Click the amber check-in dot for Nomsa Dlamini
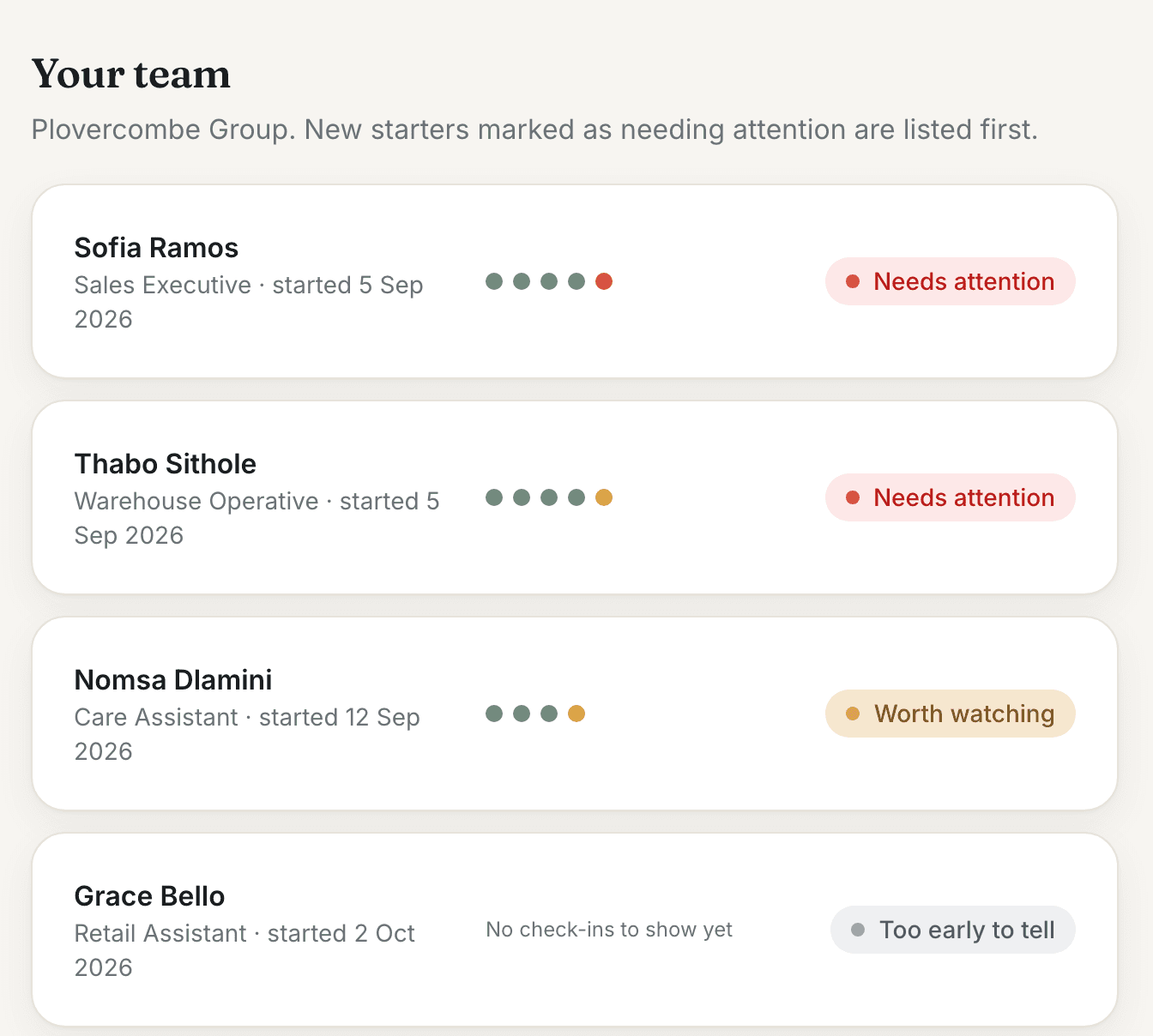Viewport: 1153px width, 1036px height. tap(576, 714)
